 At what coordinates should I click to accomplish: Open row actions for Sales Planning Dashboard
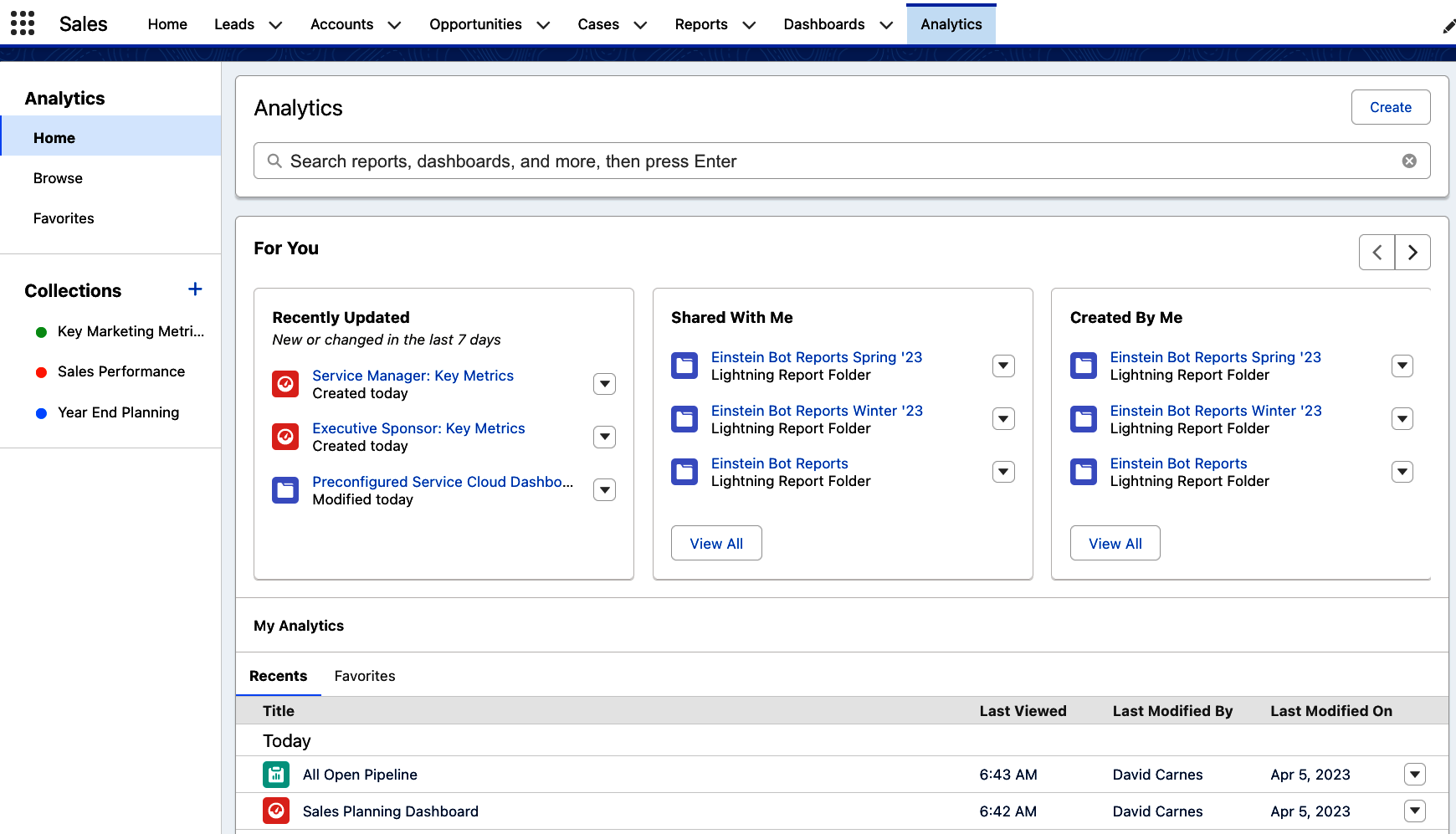[x=1415, y=811]
